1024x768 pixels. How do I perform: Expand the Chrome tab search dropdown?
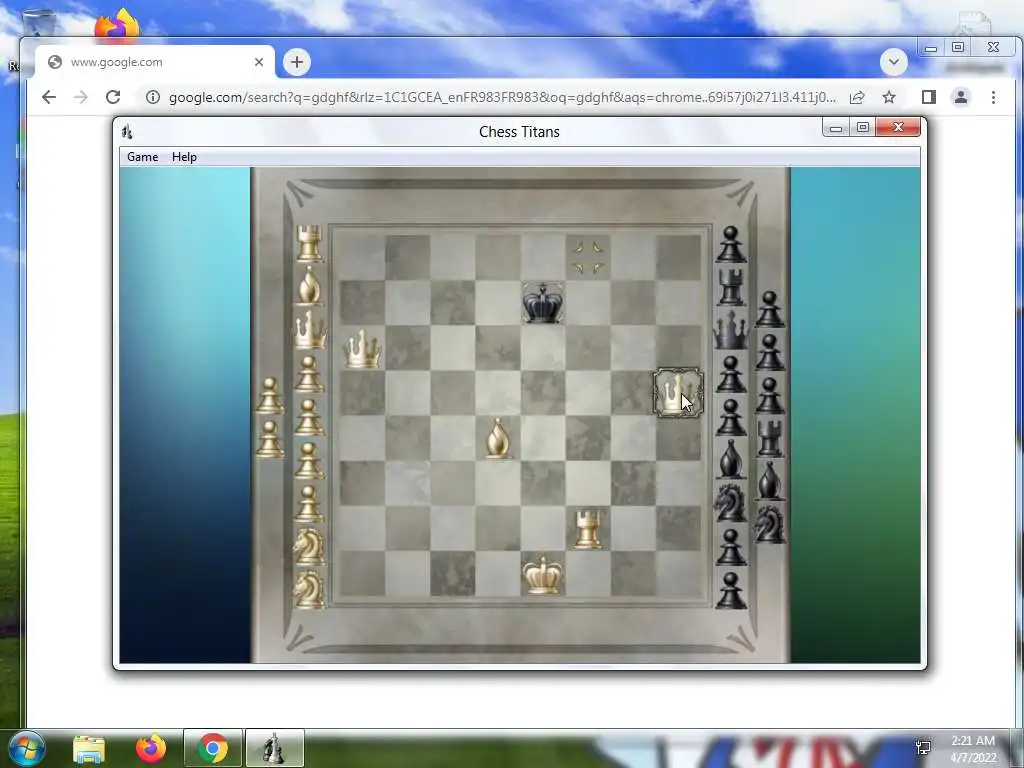tap(894, 62)
